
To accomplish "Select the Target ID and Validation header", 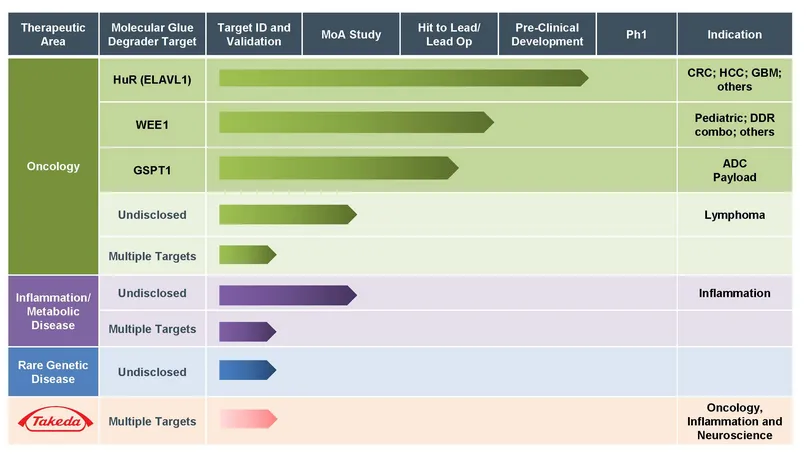I will point(255,35).
